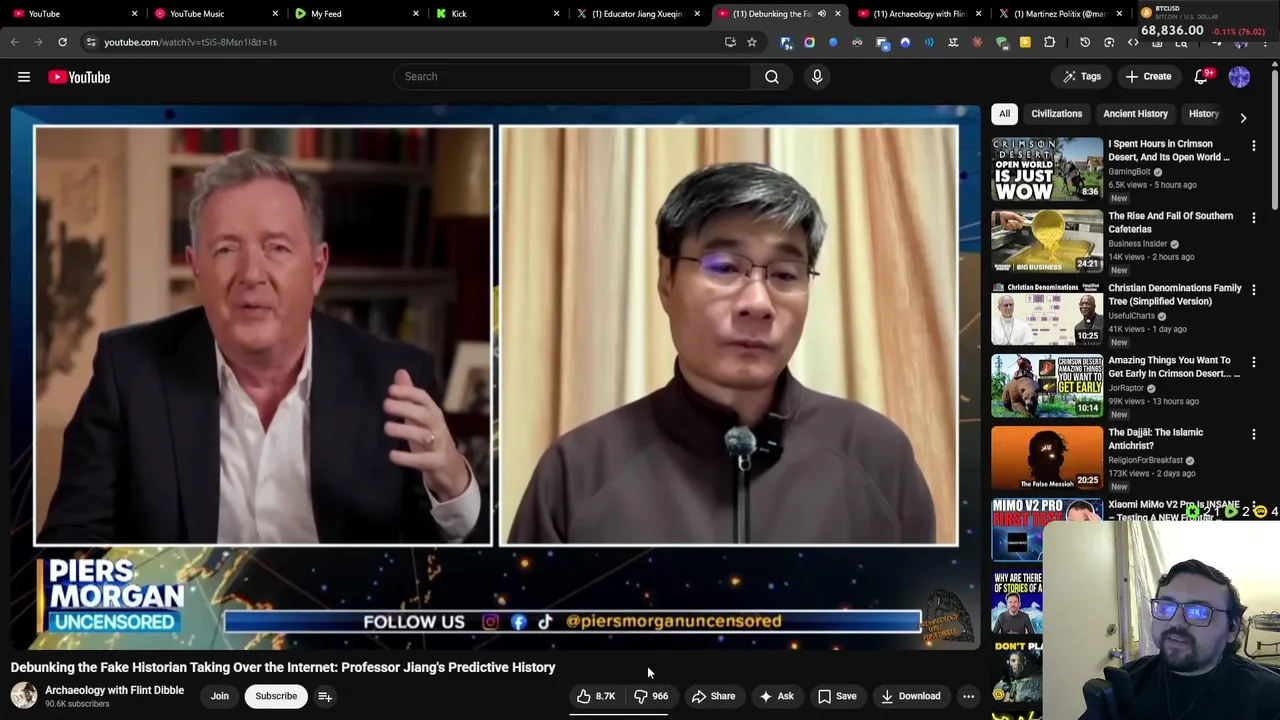
Task: Click the add-to-queue icon beside Subscribe
Action: [325, 696]
